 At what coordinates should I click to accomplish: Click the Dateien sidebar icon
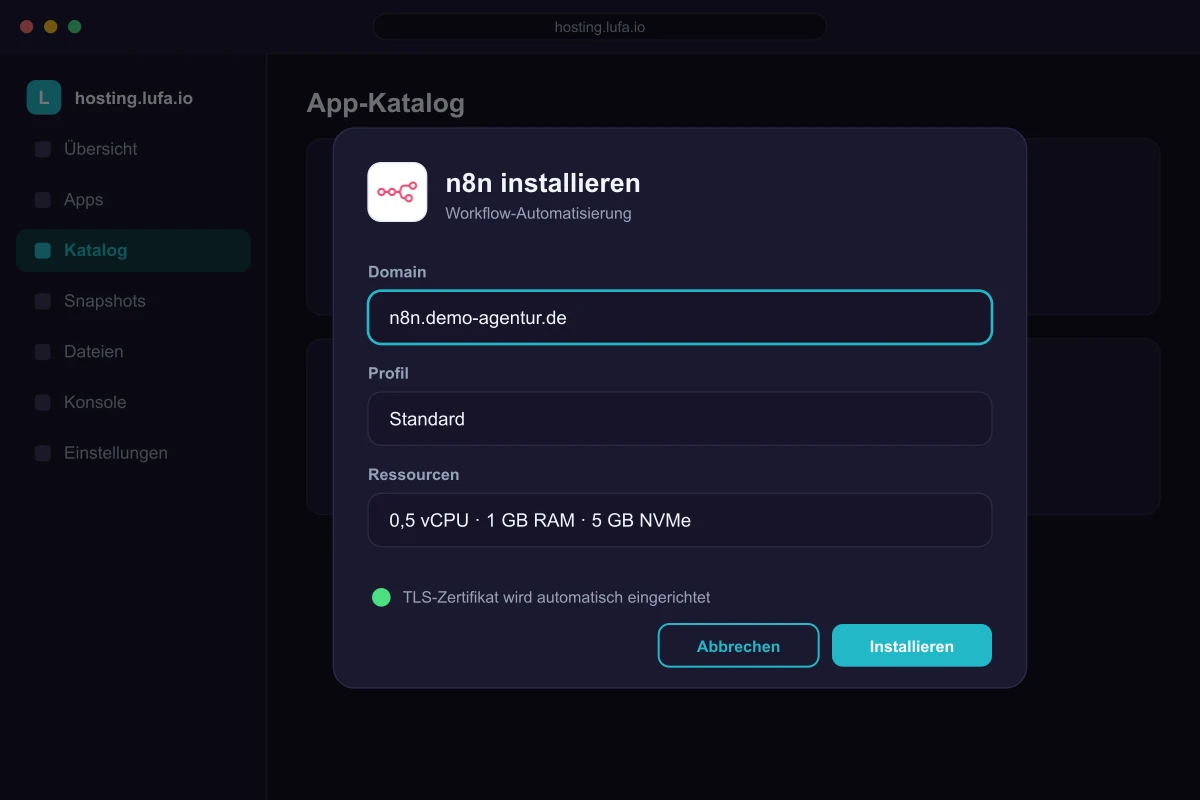click(x=43, y=352)
